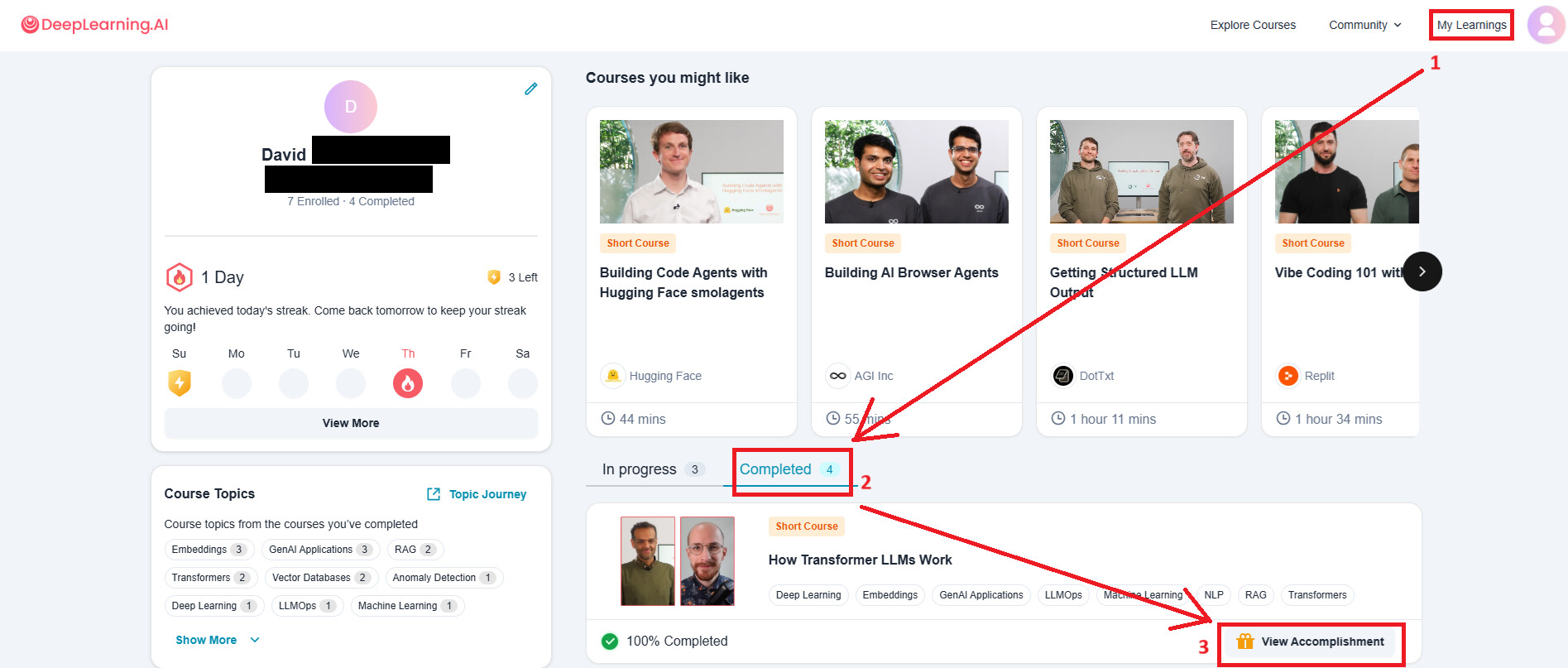Open My Learnings in the top nav
The image size is (1568, 668).
1471,25
